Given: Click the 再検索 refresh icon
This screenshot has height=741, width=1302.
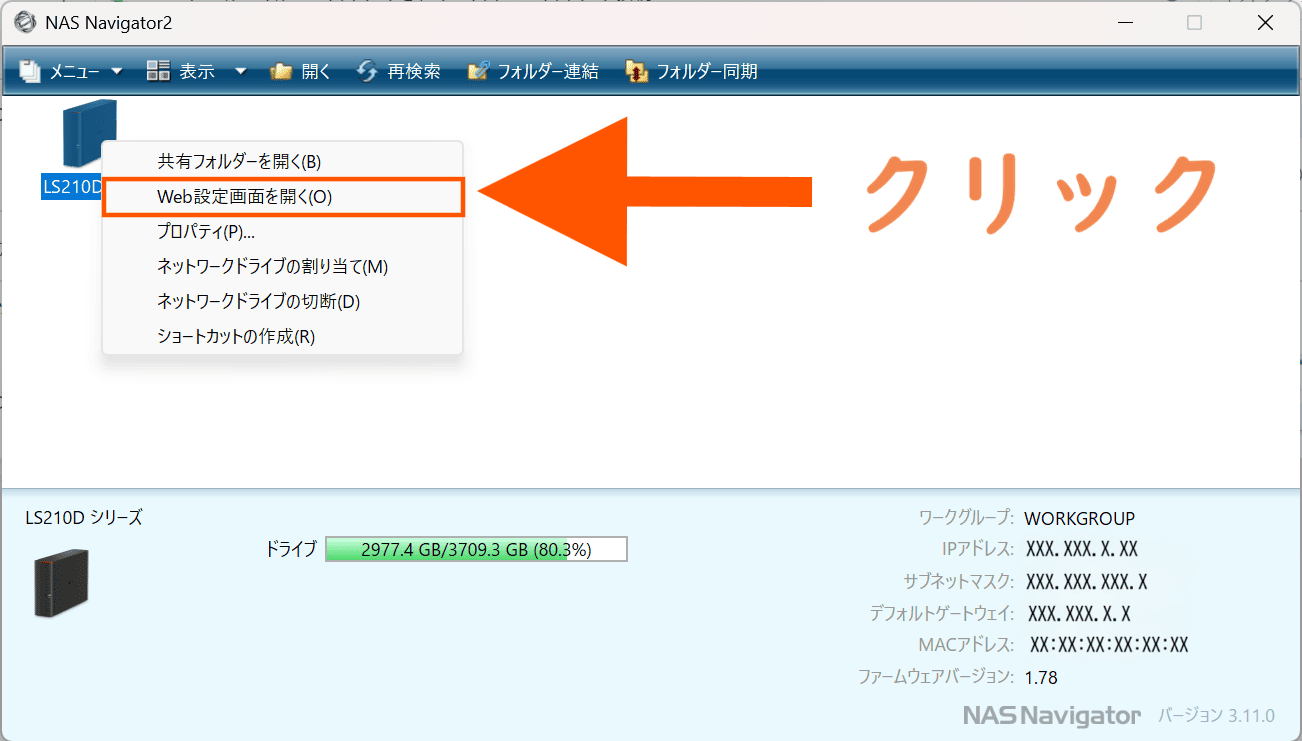Looking at the screenshot, I should coord(367,71).
